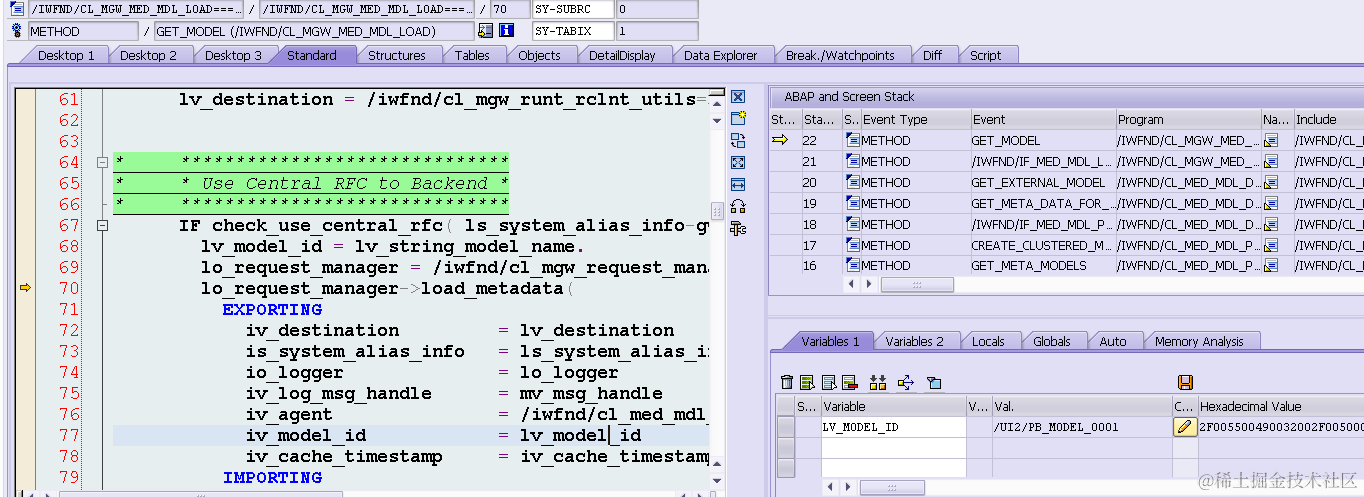Click the SY-SUBRC value field
The width and height of the screenshot is (1364, 497).
tap(656, 9)
